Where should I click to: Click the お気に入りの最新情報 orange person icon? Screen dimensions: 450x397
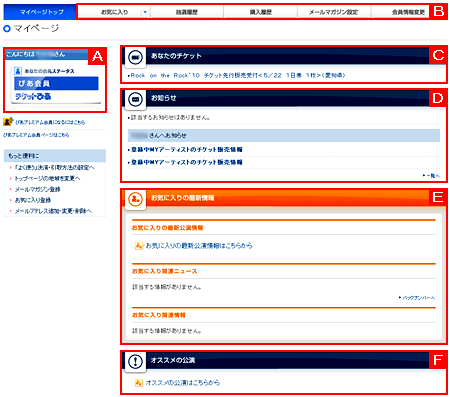coord(135,199)
